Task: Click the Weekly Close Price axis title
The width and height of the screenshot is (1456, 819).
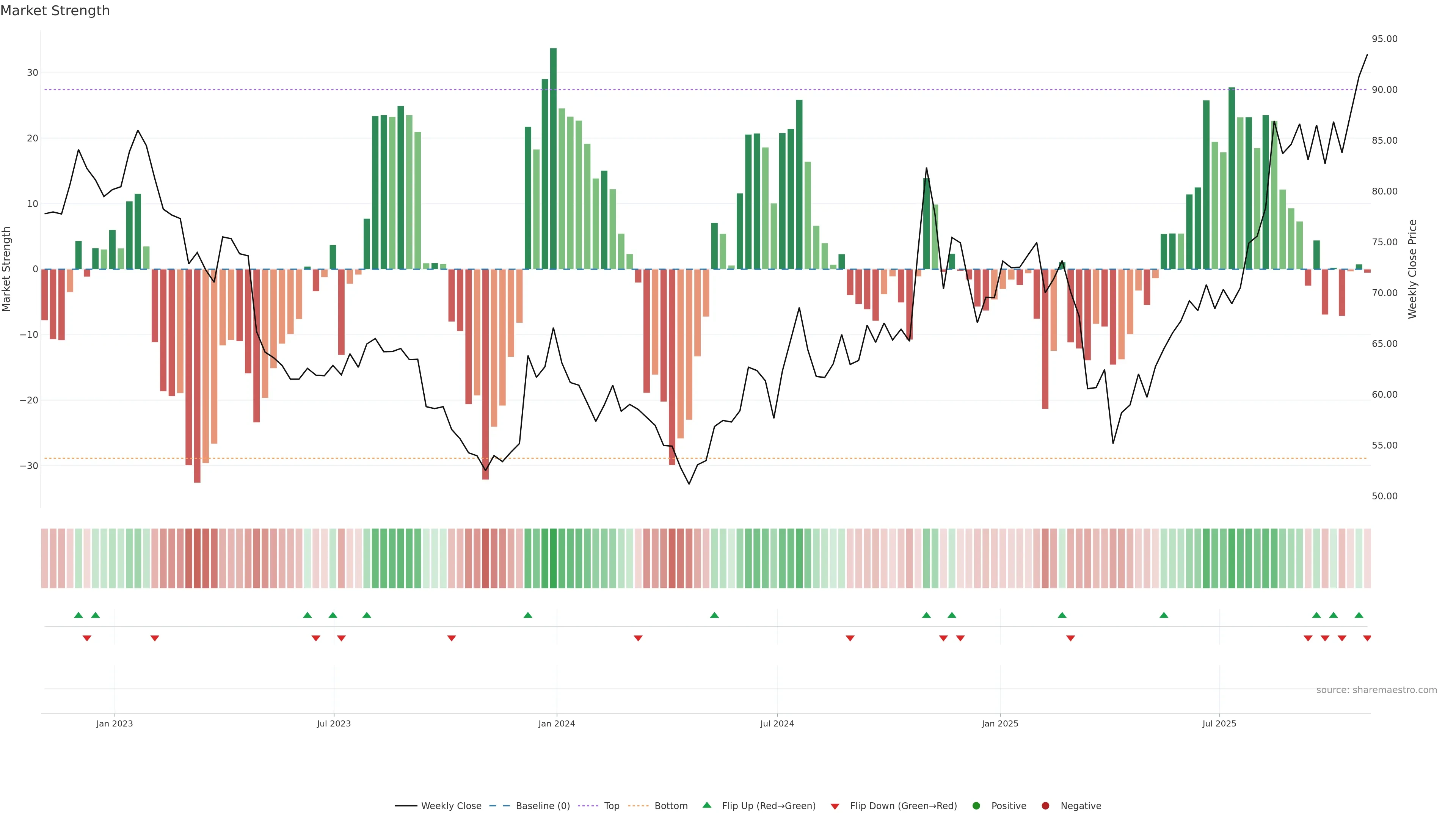Action: [x=1412, y=269]
